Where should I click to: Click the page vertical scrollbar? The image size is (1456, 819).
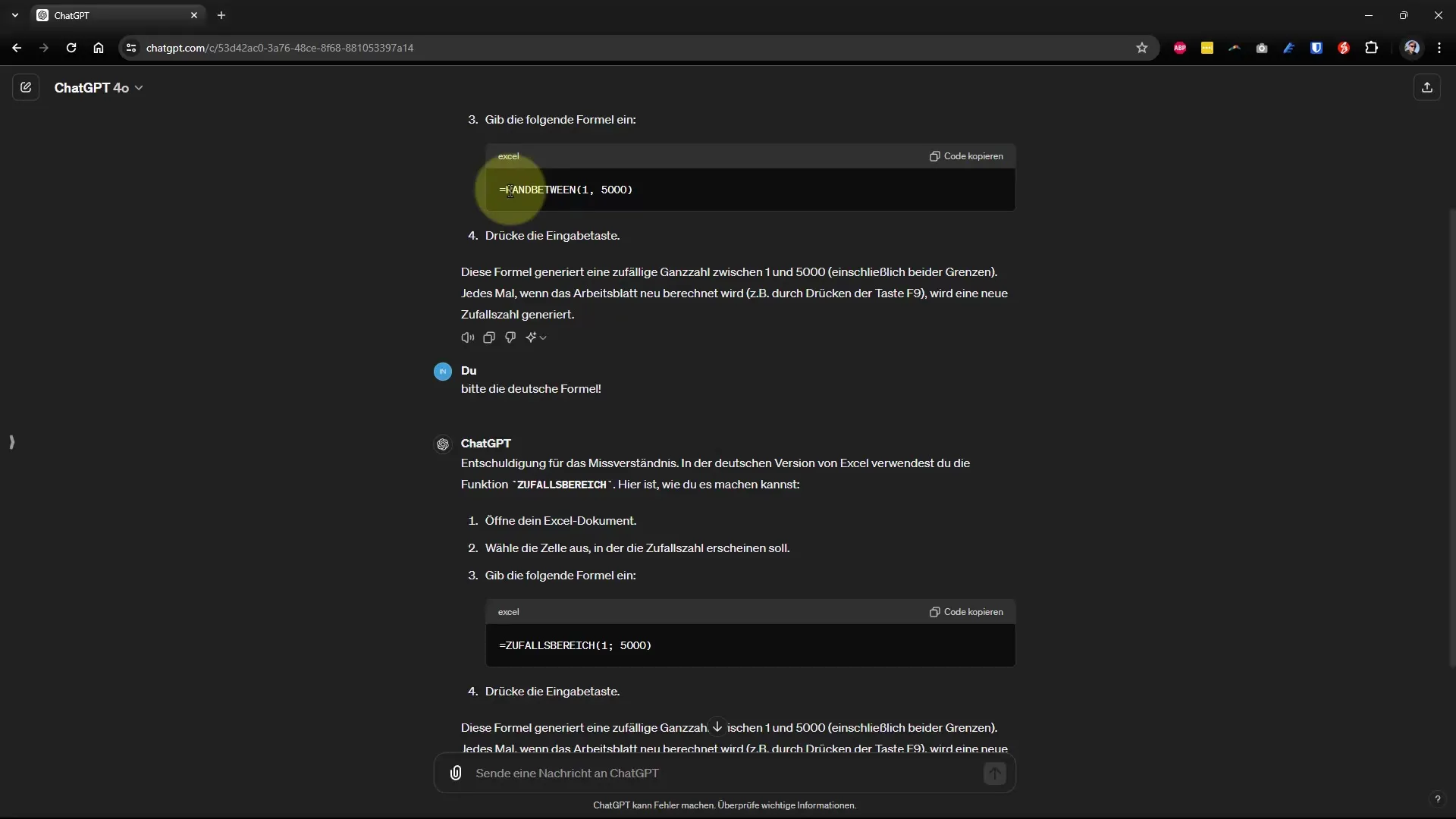(x=1451, y=438)
